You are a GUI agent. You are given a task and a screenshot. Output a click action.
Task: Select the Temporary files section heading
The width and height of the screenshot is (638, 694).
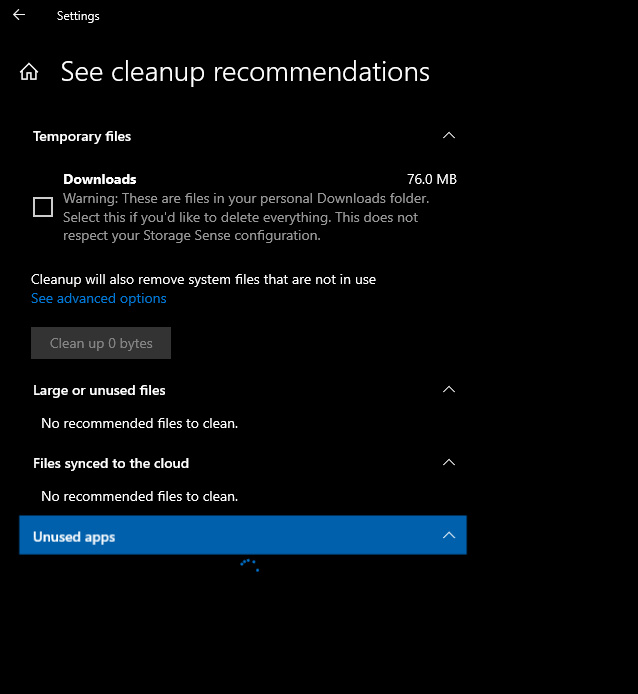point(82,136)
